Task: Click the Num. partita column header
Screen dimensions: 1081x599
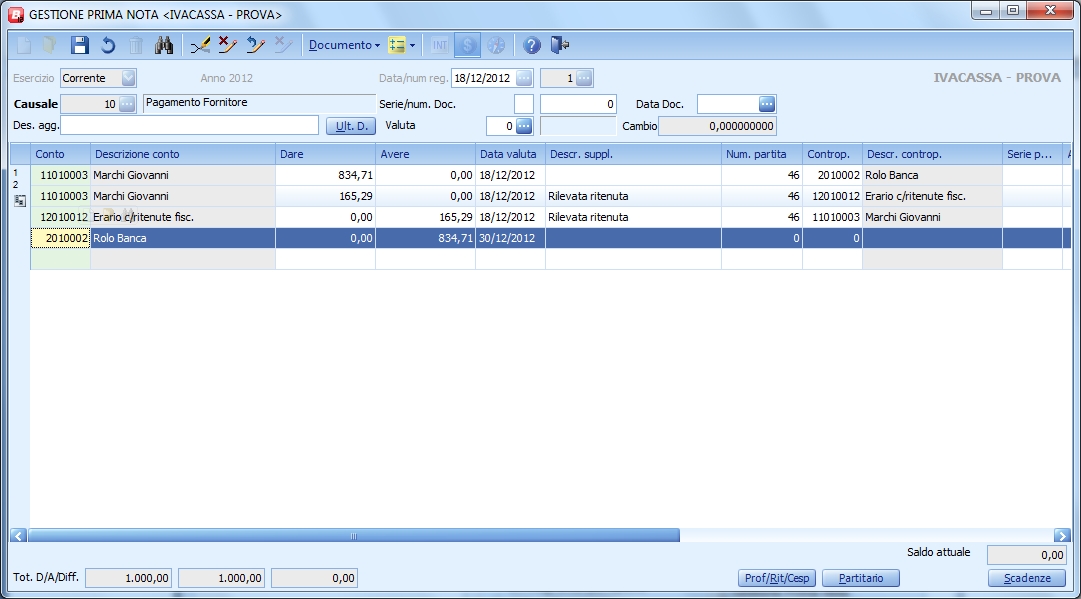Action: click(762, 154)
